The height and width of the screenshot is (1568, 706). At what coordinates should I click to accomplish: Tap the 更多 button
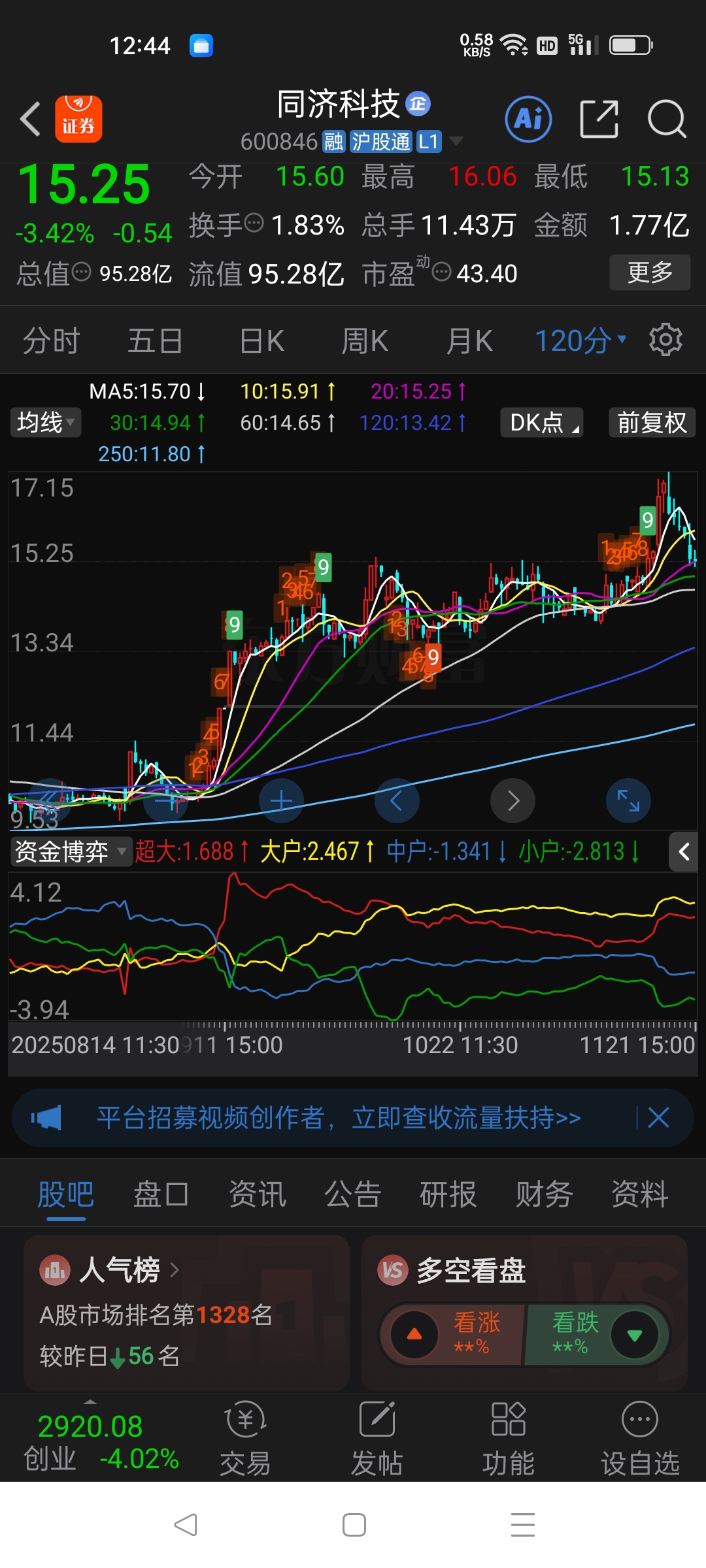pos(650,272)
